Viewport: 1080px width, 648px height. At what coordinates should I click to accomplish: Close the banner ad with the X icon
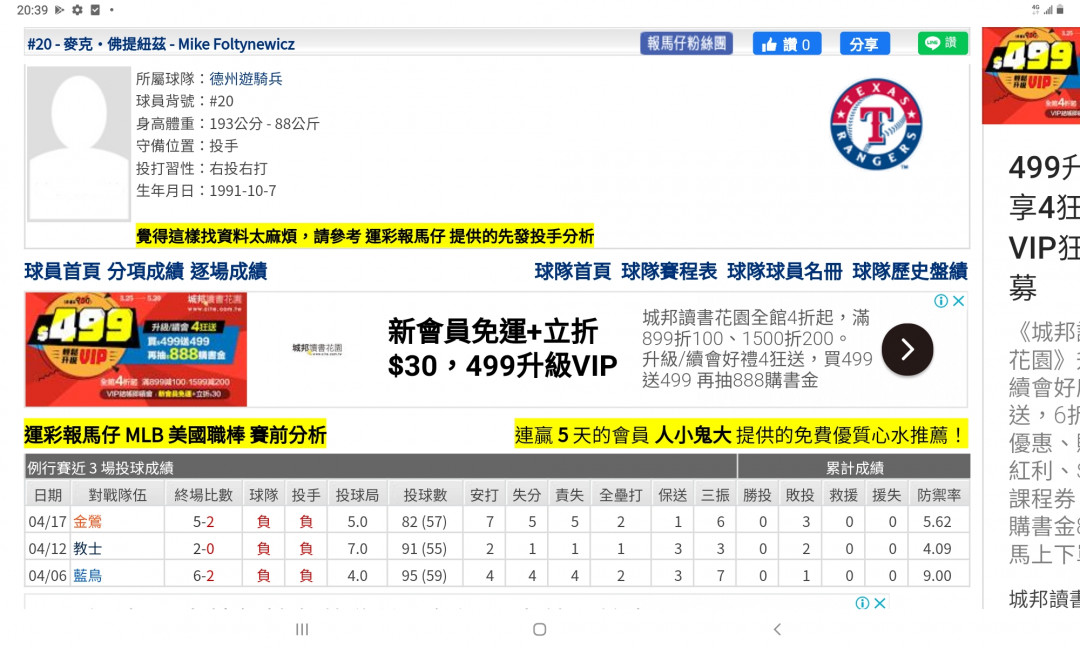click(958, 301)
